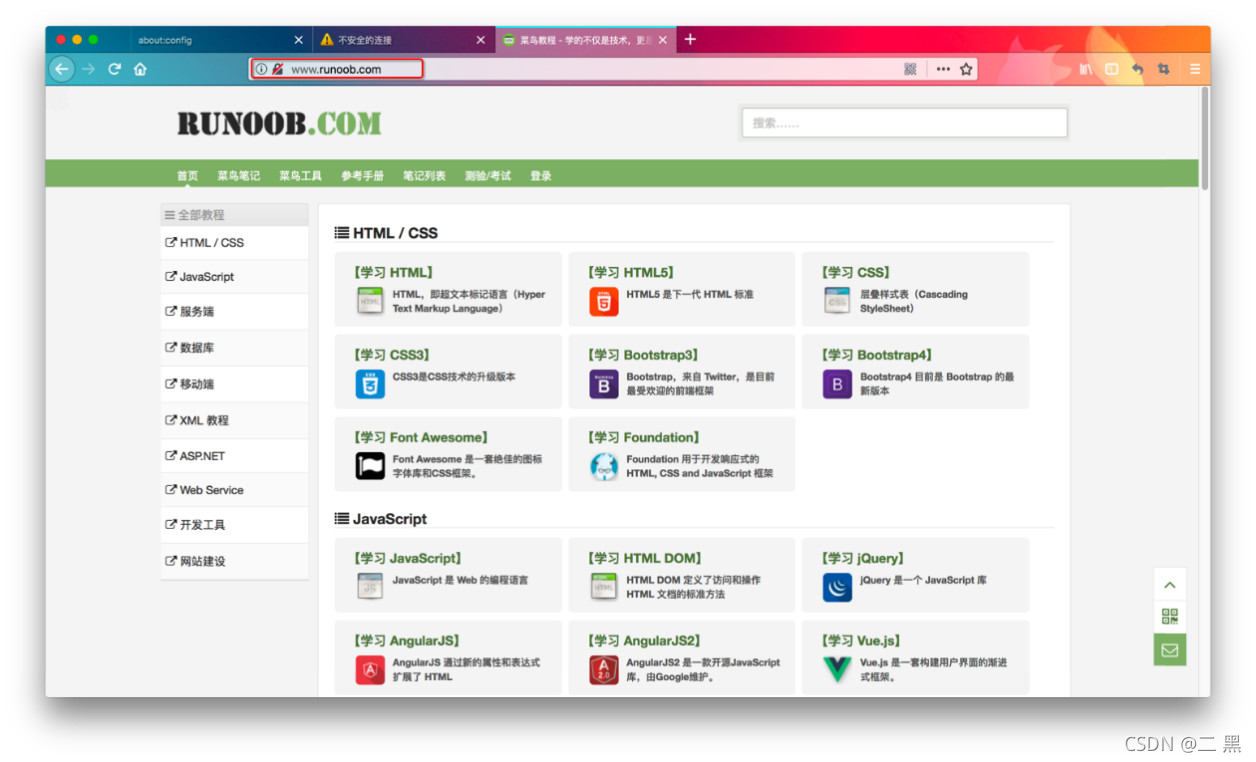The height and width of the screenshot is (762, 1256).
Task: Switch to the 不安全的连接 tab
Action: tap(403, 40)
